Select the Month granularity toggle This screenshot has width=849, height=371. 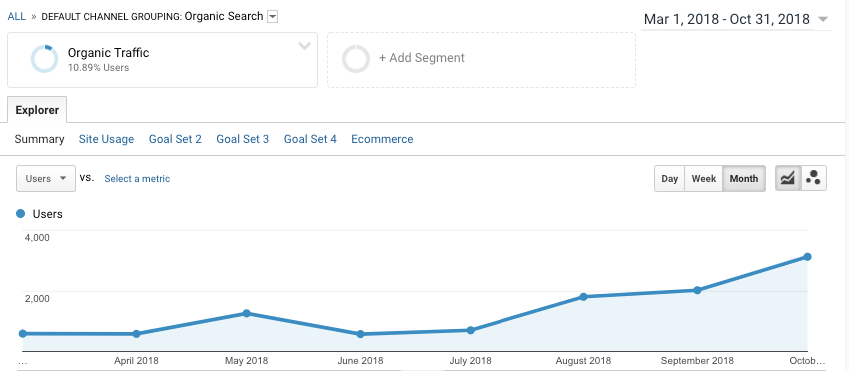744,178
